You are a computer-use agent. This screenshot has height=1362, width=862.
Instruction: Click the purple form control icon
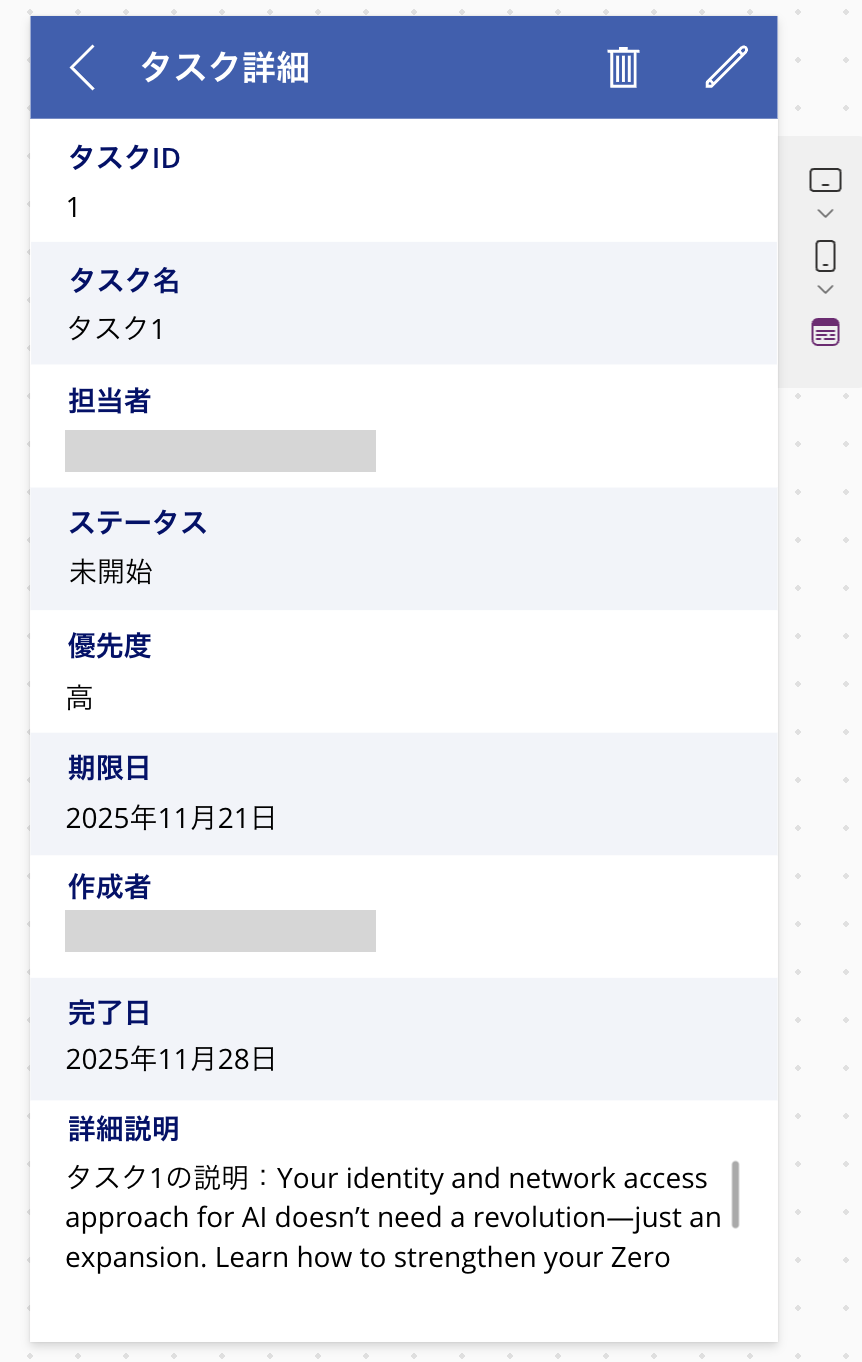pyautogui.click(x=825, y=332)
